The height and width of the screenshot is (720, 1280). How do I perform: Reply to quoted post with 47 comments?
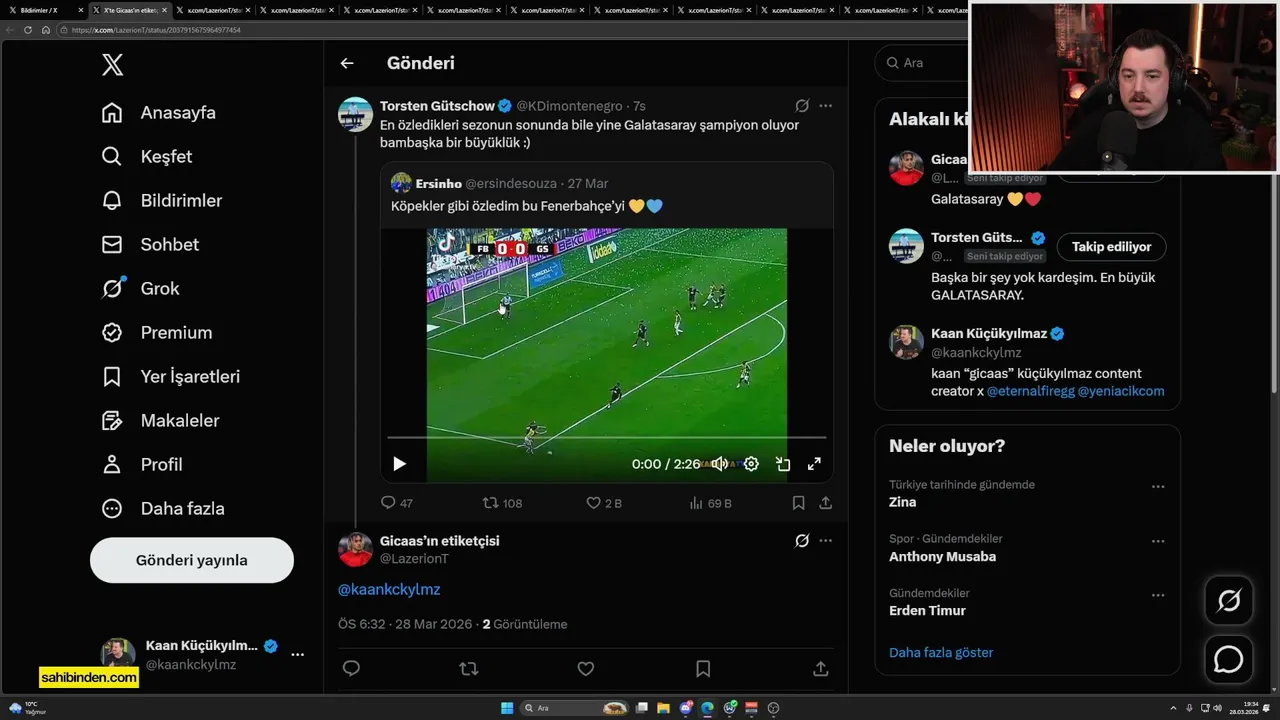(397, 503)
